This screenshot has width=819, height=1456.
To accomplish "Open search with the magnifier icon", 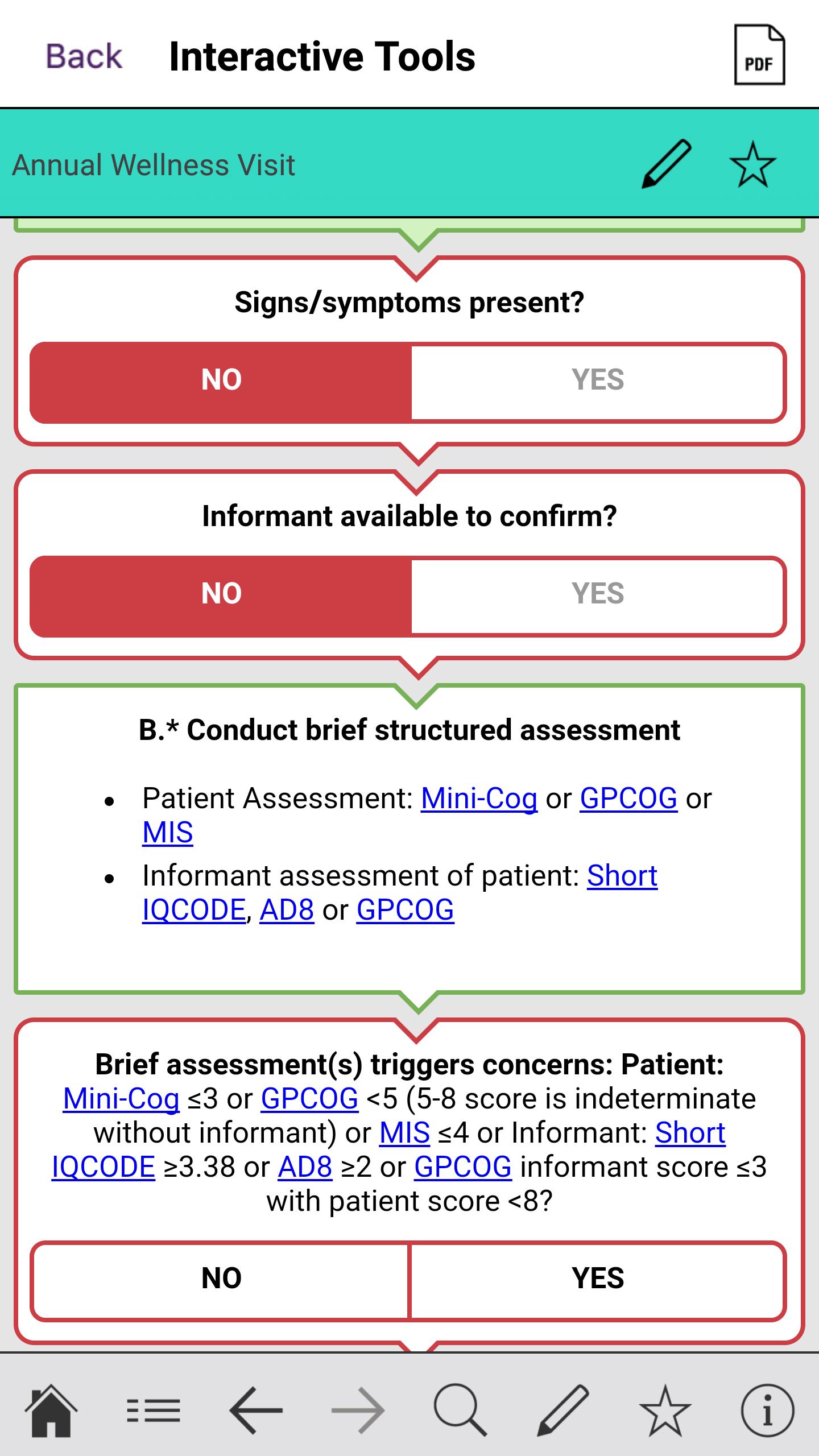I will [x=460, y=1410].
